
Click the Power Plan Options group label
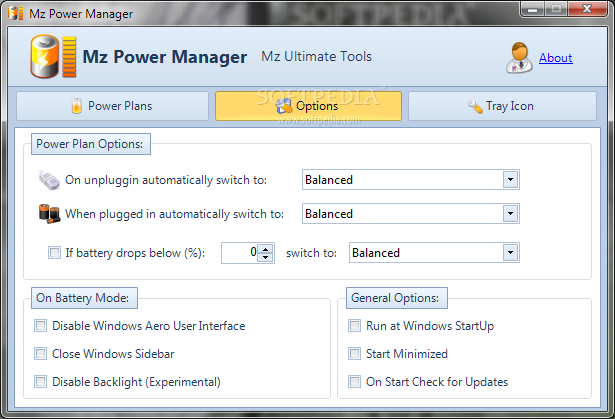point(90,144)
